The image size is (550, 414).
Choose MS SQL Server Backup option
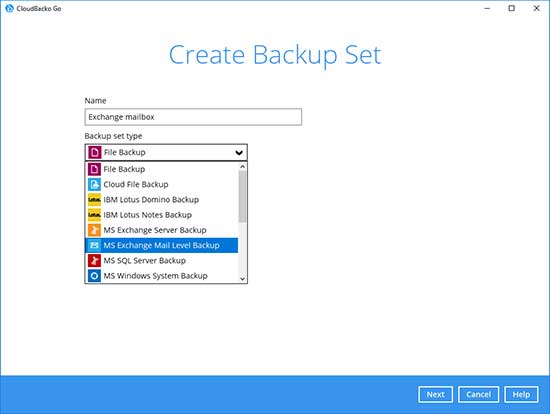click(x=162, y=261)
